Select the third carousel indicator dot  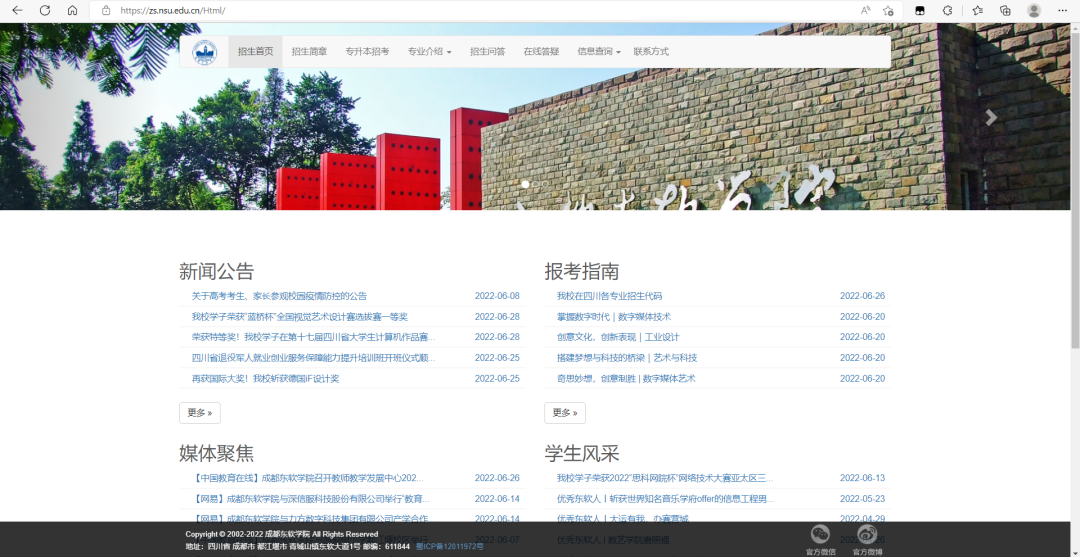tap(544, 184)
